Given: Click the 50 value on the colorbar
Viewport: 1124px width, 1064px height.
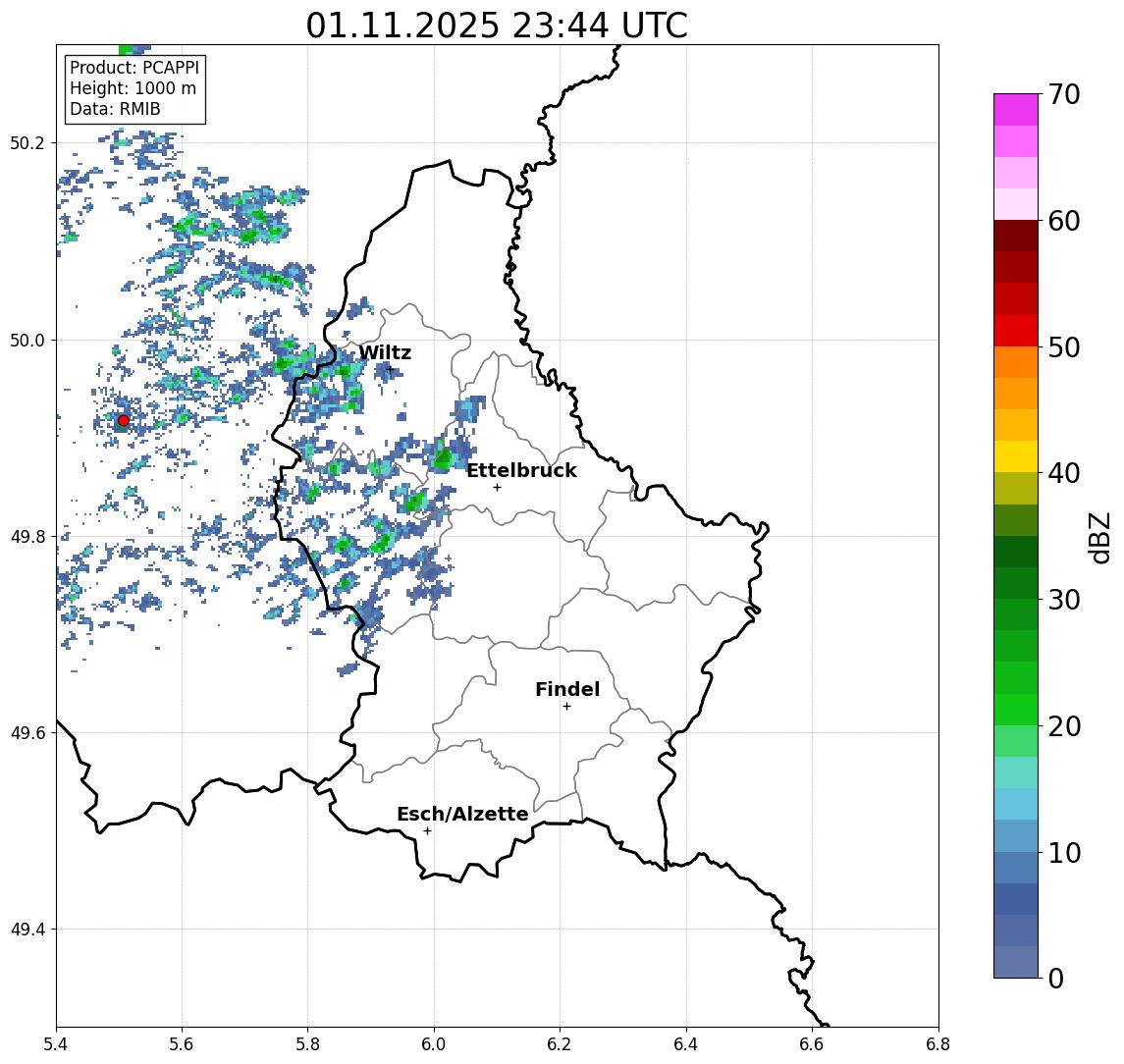Looking at the screenshot, I should pos(1064,347).
